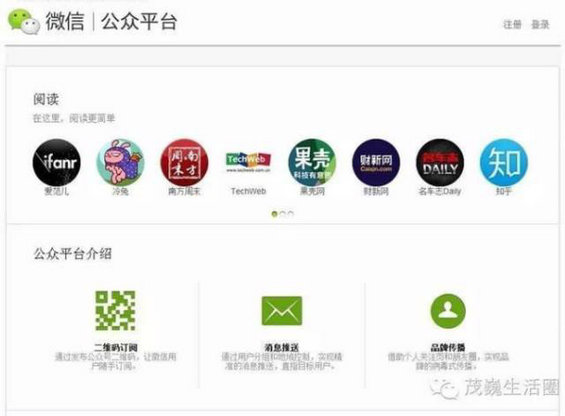
Task: Click the 阅读 section title
Action: pos(46,99)
